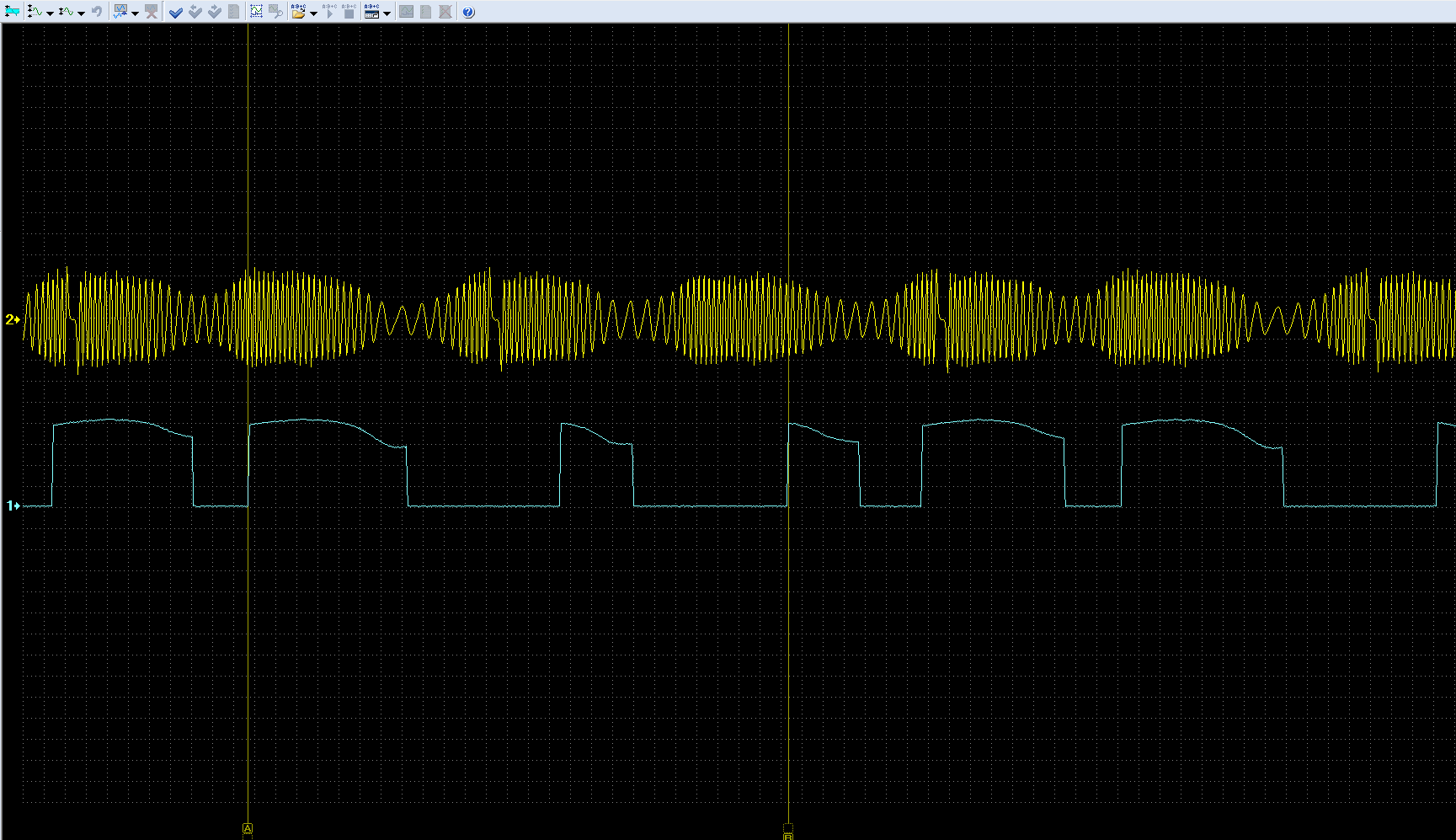The image size is (1456, 840).
Task: Click the greyed page document icon
Action: [x=425, y=12]
